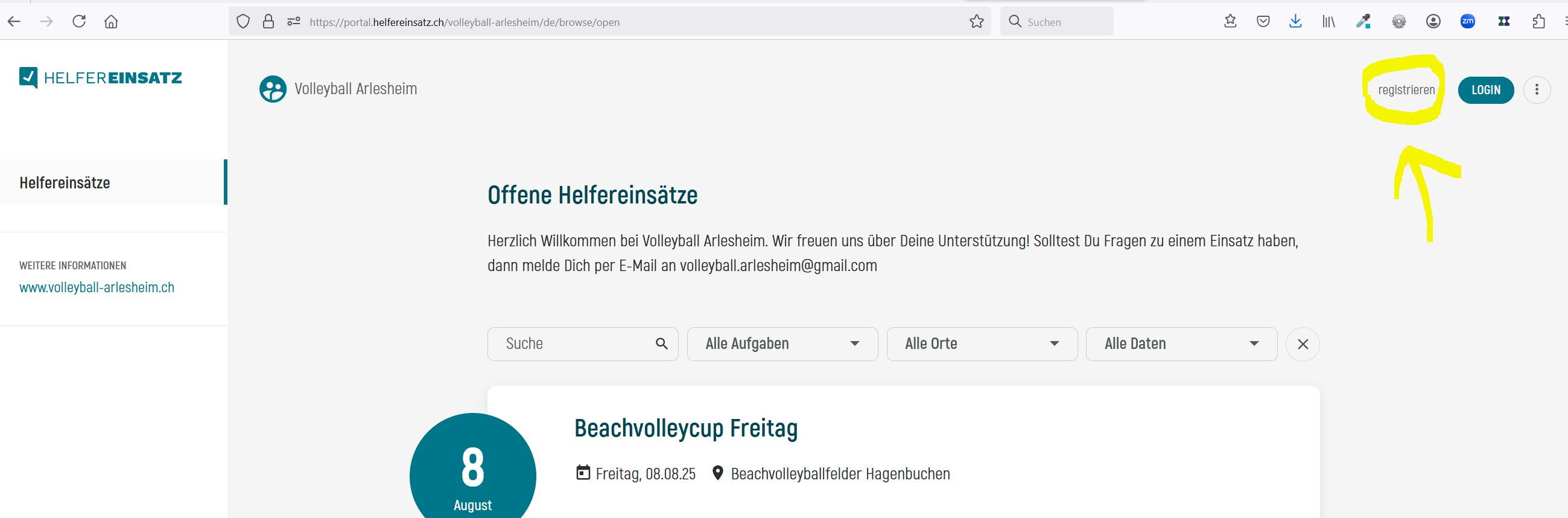This screenshot has height=518, width=1568.
Task: Open browser extensions puzzle icon
Action: click(x=1538, y=22)
